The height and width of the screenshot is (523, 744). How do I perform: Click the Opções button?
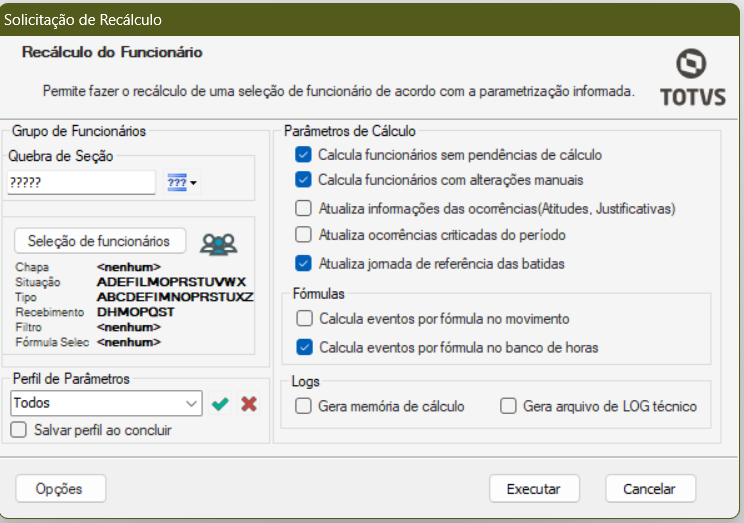coord(60,489)
